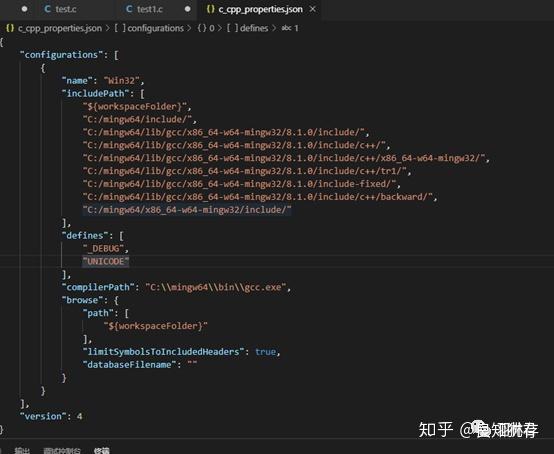
Task: Click the C file icon on test1.c tab
Action: pyautogui.click(x=129, y=9)
